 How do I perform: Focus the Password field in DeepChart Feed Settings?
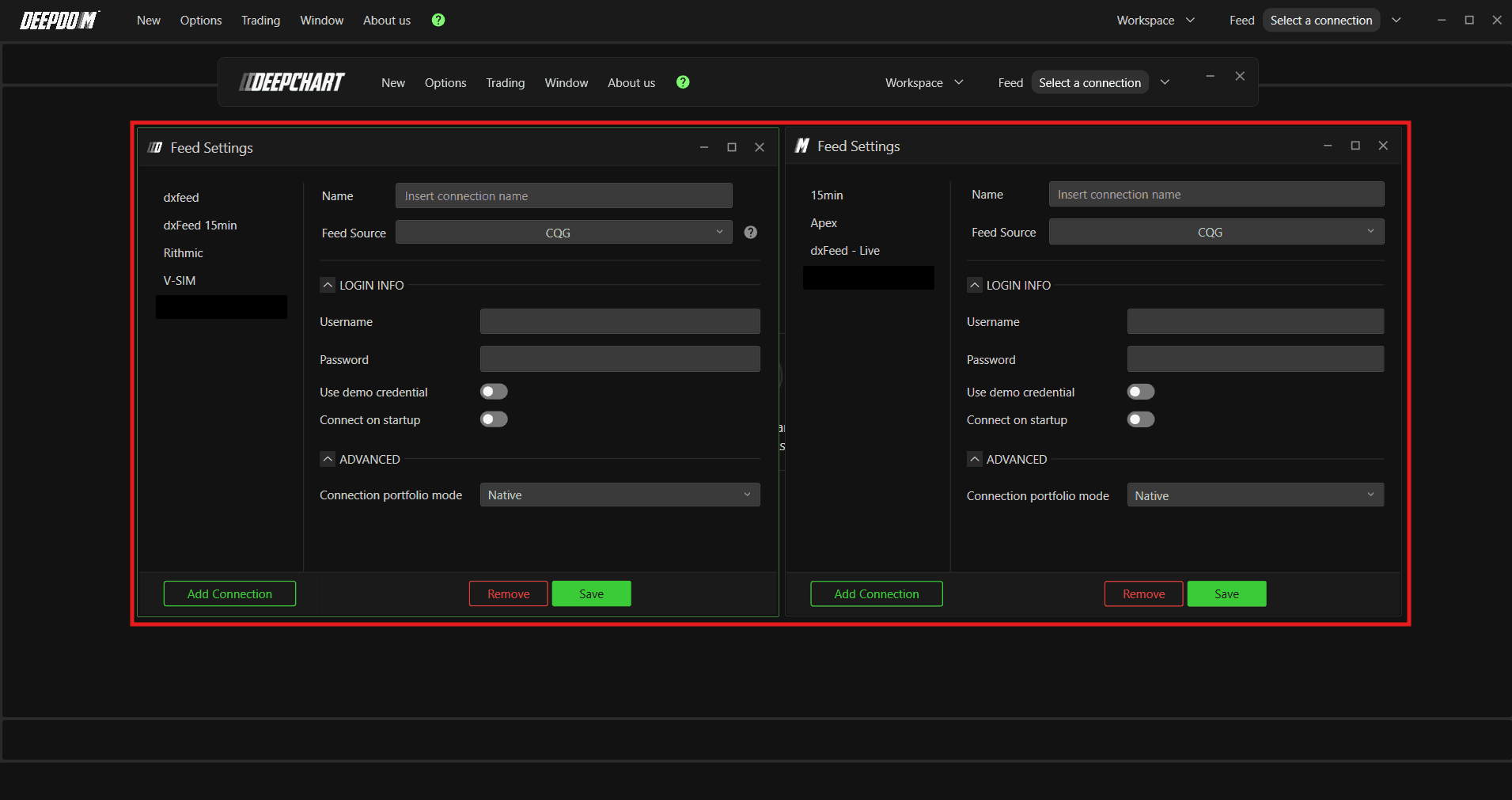coord(620,358)
